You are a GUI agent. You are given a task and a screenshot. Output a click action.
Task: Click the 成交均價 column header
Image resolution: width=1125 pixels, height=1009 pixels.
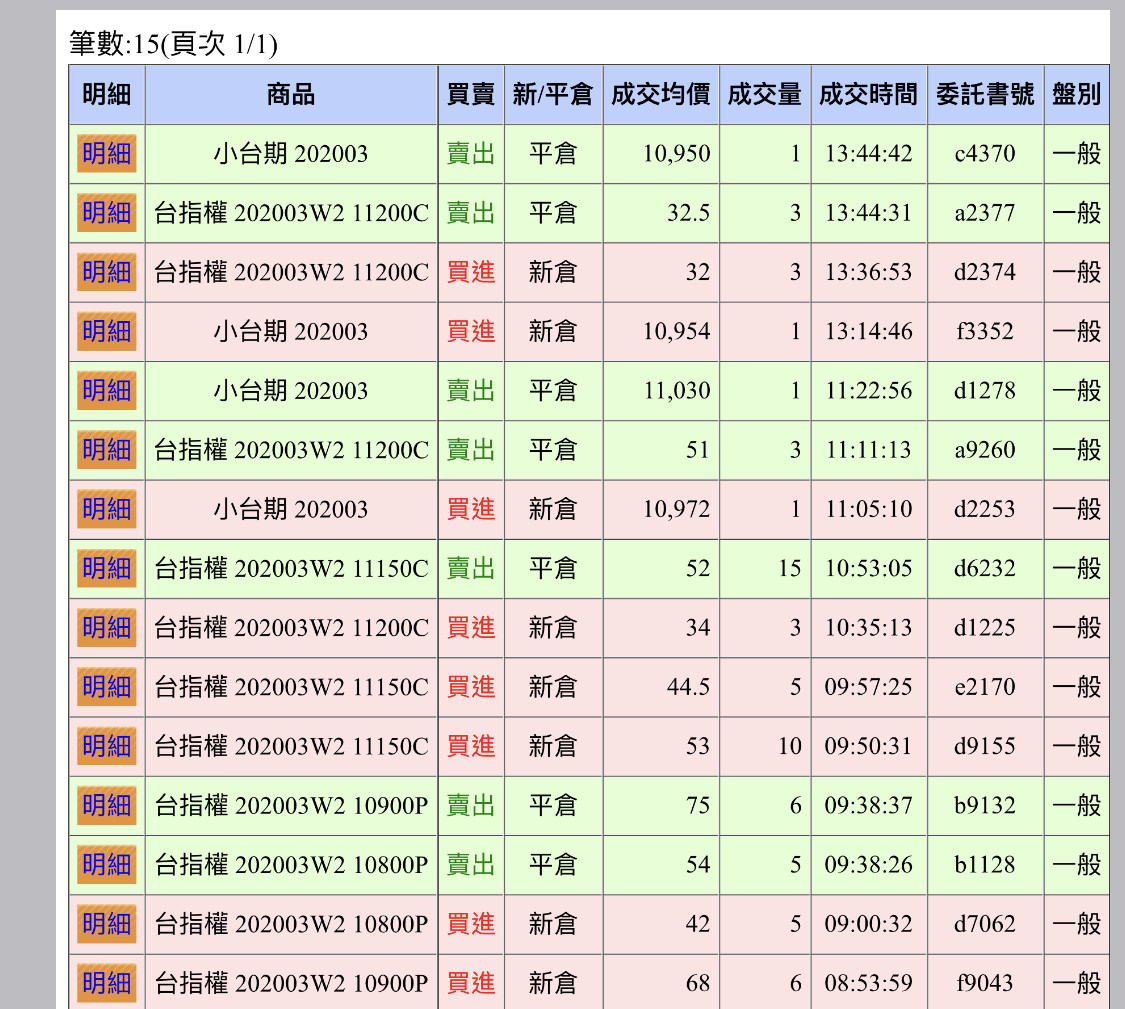661,95
